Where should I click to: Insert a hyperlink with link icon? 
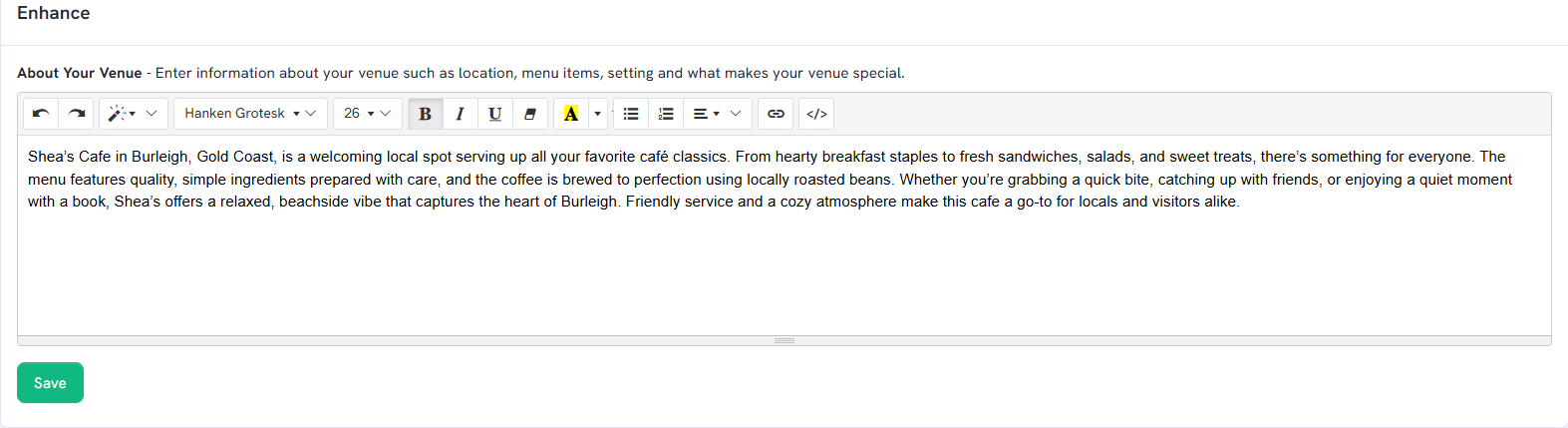[776, 114]
